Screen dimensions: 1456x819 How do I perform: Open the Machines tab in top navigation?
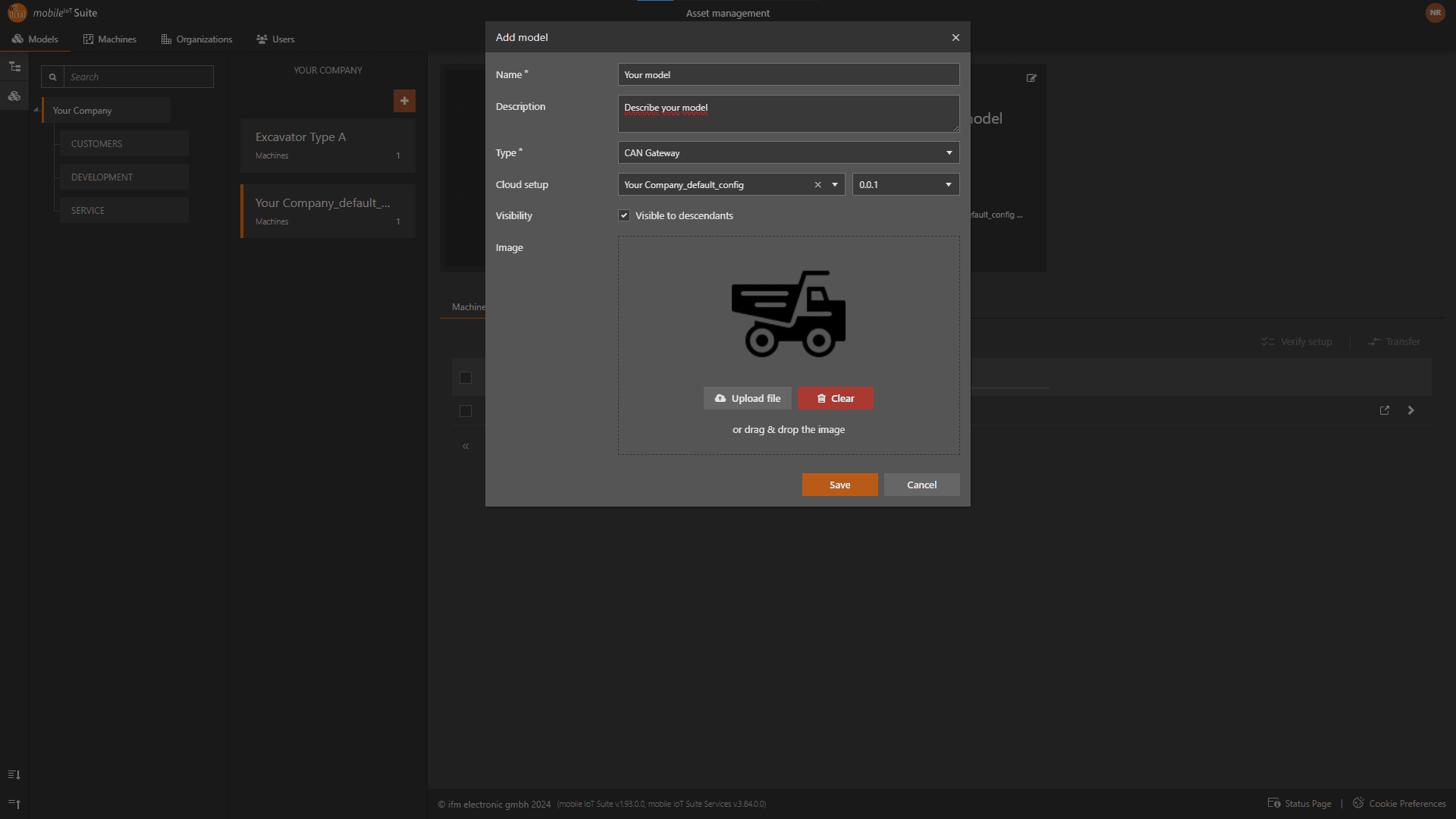(109, 39)
